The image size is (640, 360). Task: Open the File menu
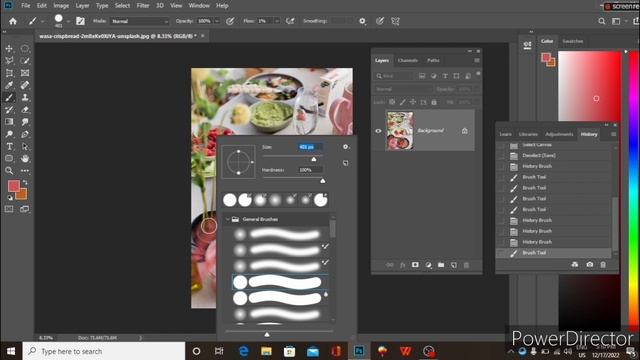(26, 6)
